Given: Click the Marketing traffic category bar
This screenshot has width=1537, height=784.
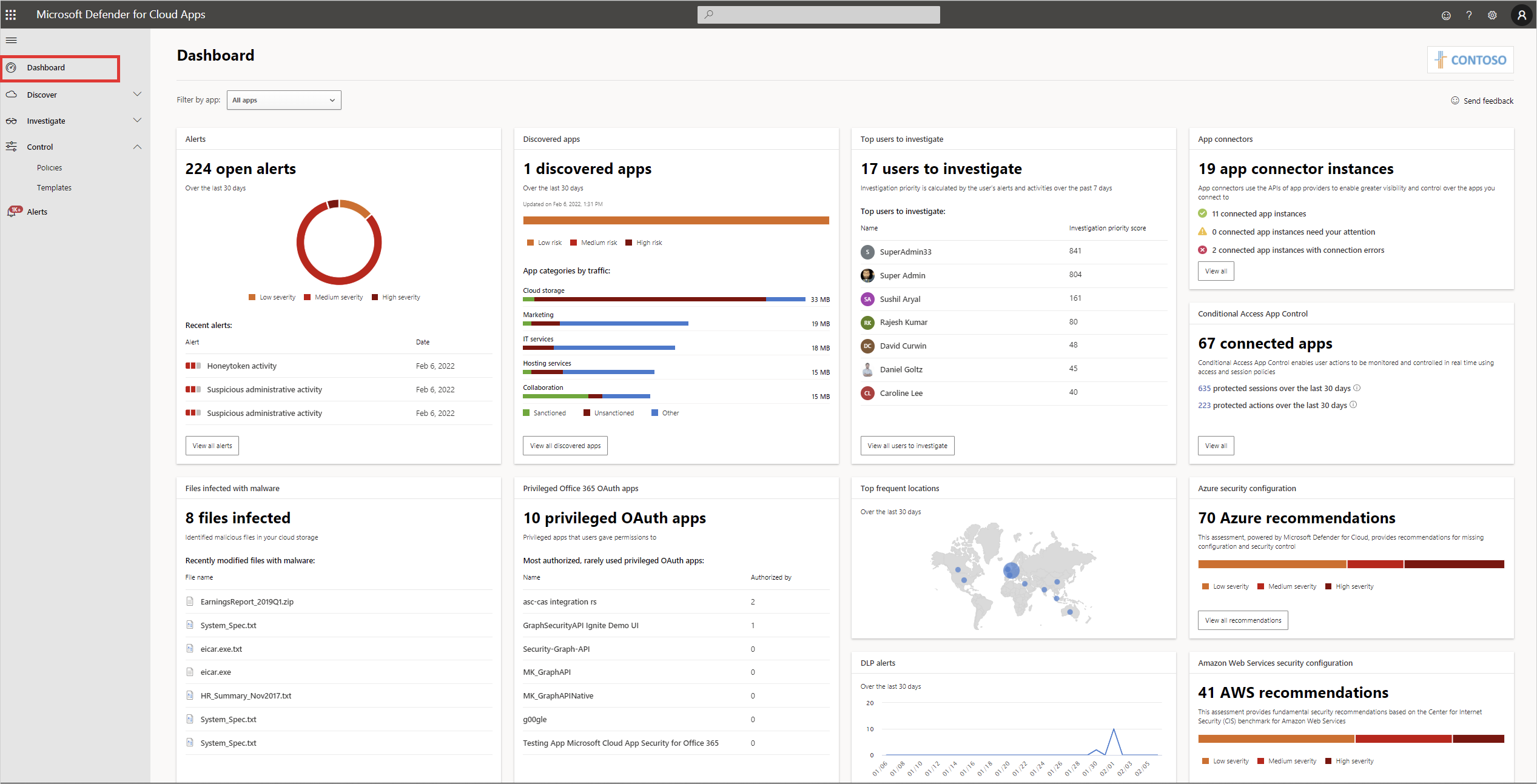Looking at the screenshot, I should pyautogui.click(x=605, y=324).
